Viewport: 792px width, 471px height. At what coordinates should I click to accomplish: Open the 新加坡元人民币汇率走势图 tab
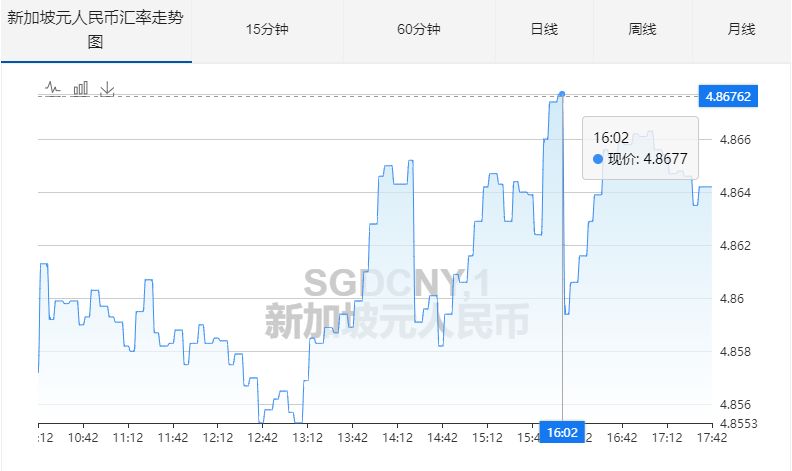[x=96, y=30]
